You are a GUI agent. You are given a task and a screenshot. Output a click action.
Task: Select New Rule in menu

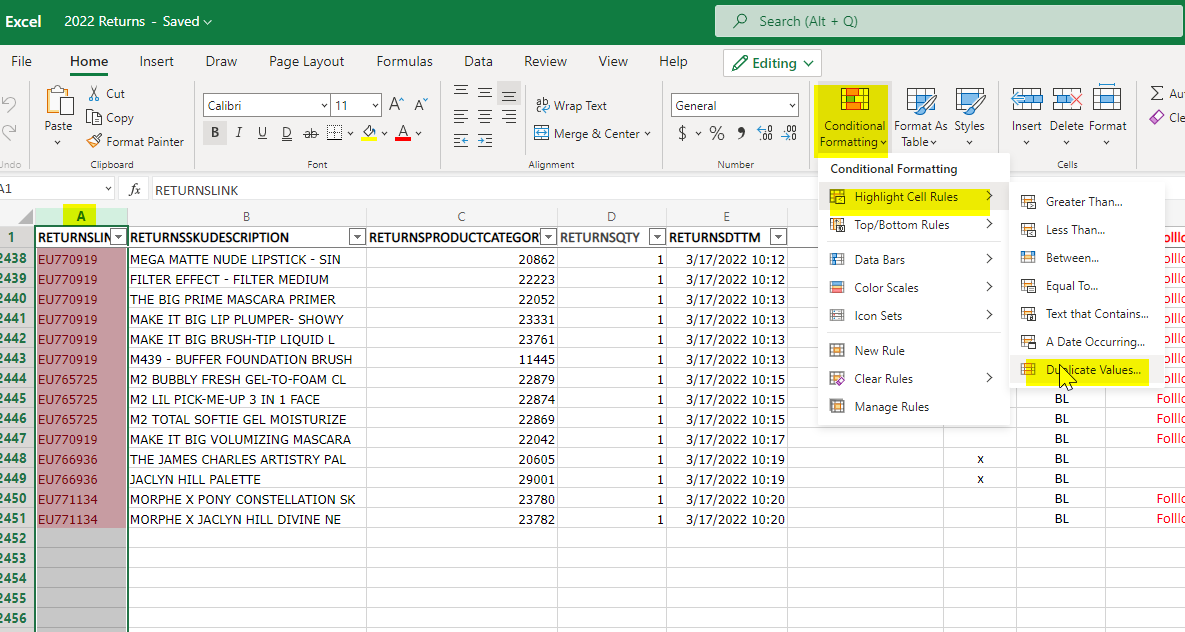[879, 351]
